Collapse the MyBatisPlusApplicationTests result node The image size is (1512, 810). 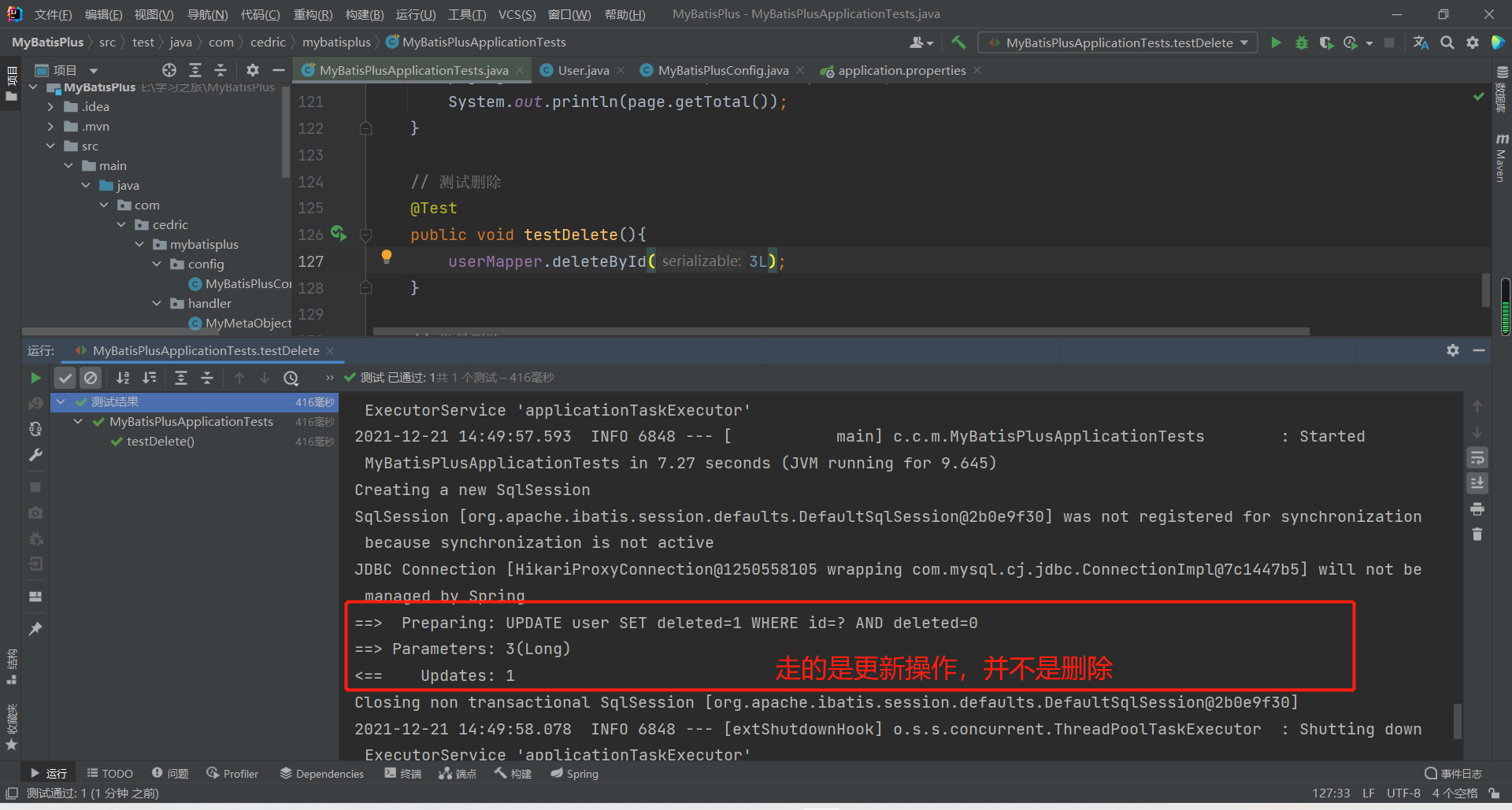(x=78, y=422)
